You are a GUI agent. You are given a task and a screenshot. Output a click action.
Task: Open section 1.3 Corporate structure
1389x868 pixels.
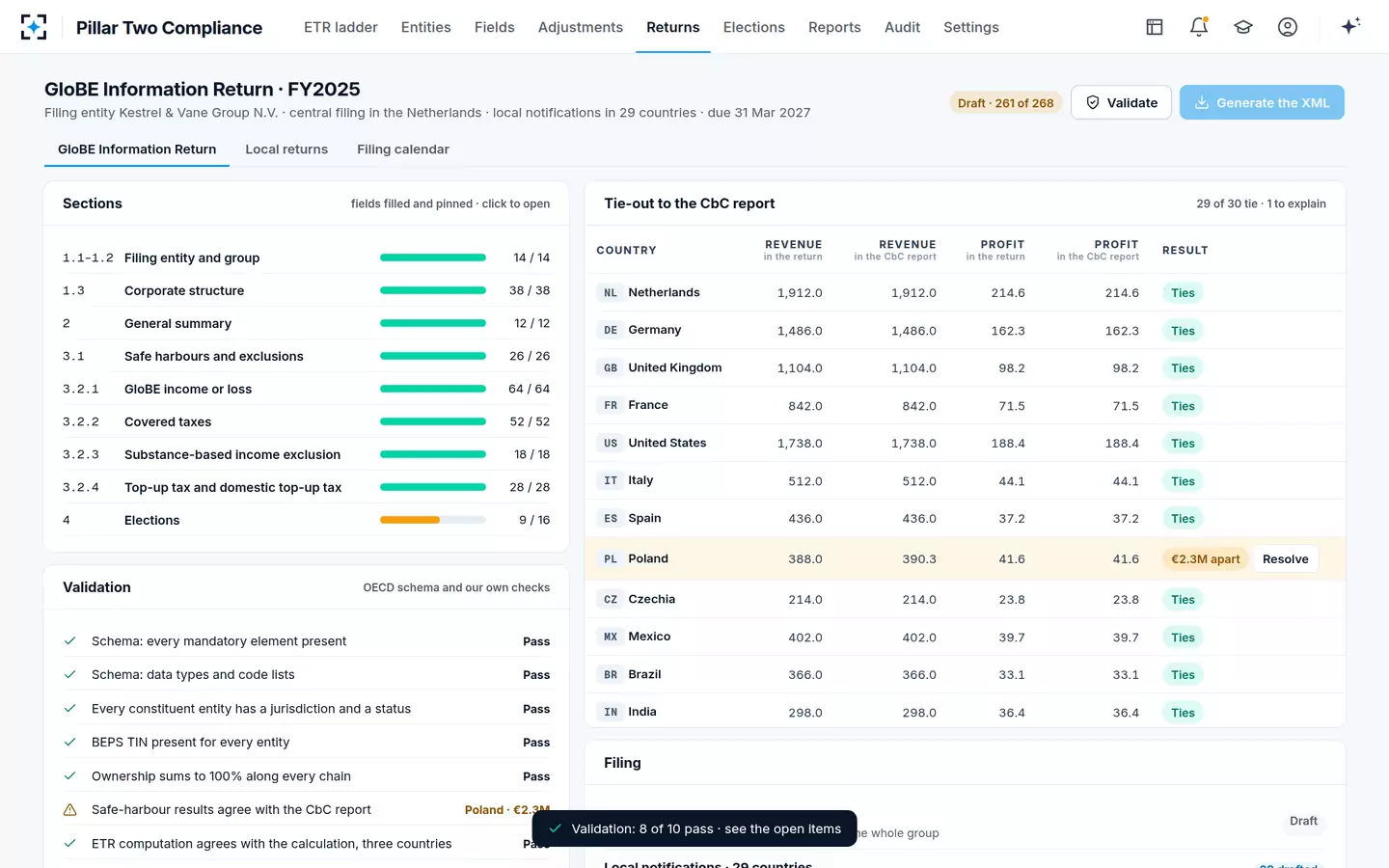click(306, 290)
